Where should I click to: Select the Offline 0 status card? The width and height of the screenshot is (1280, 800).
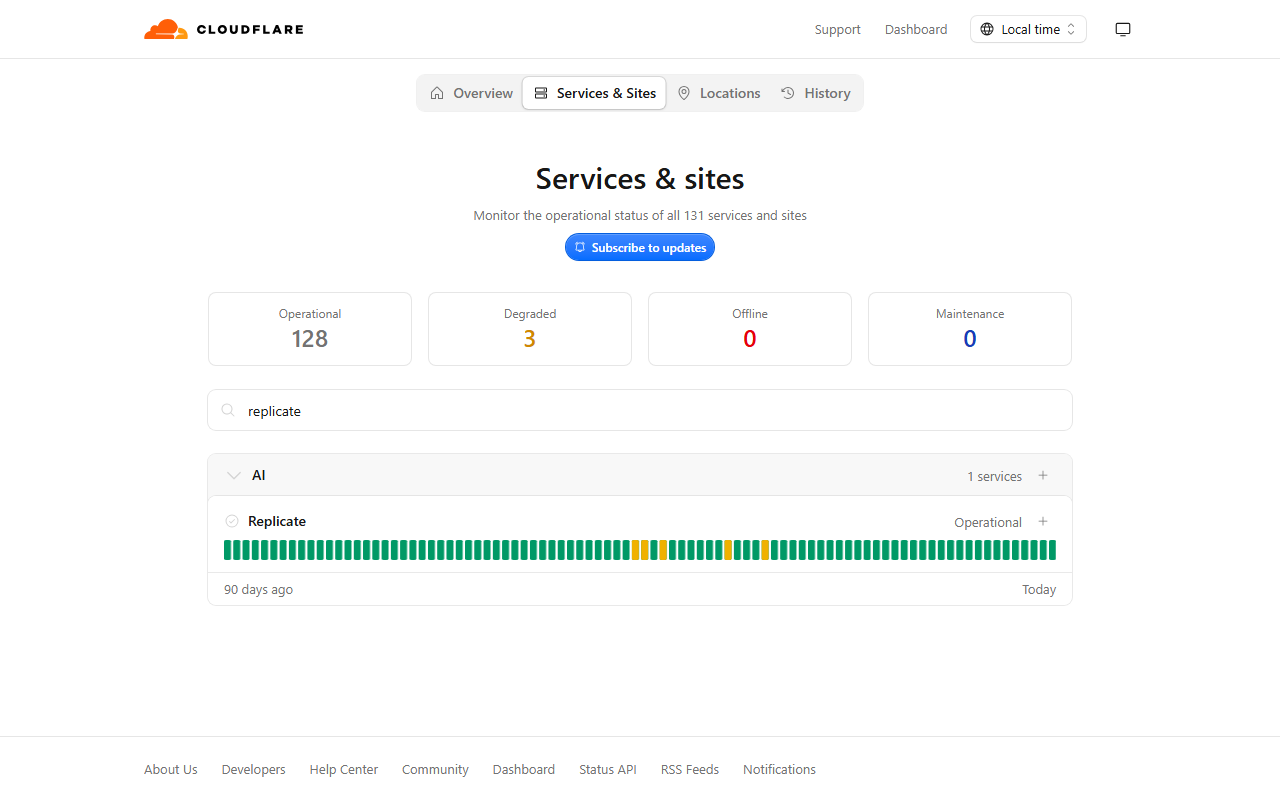(x=750, y=329)
